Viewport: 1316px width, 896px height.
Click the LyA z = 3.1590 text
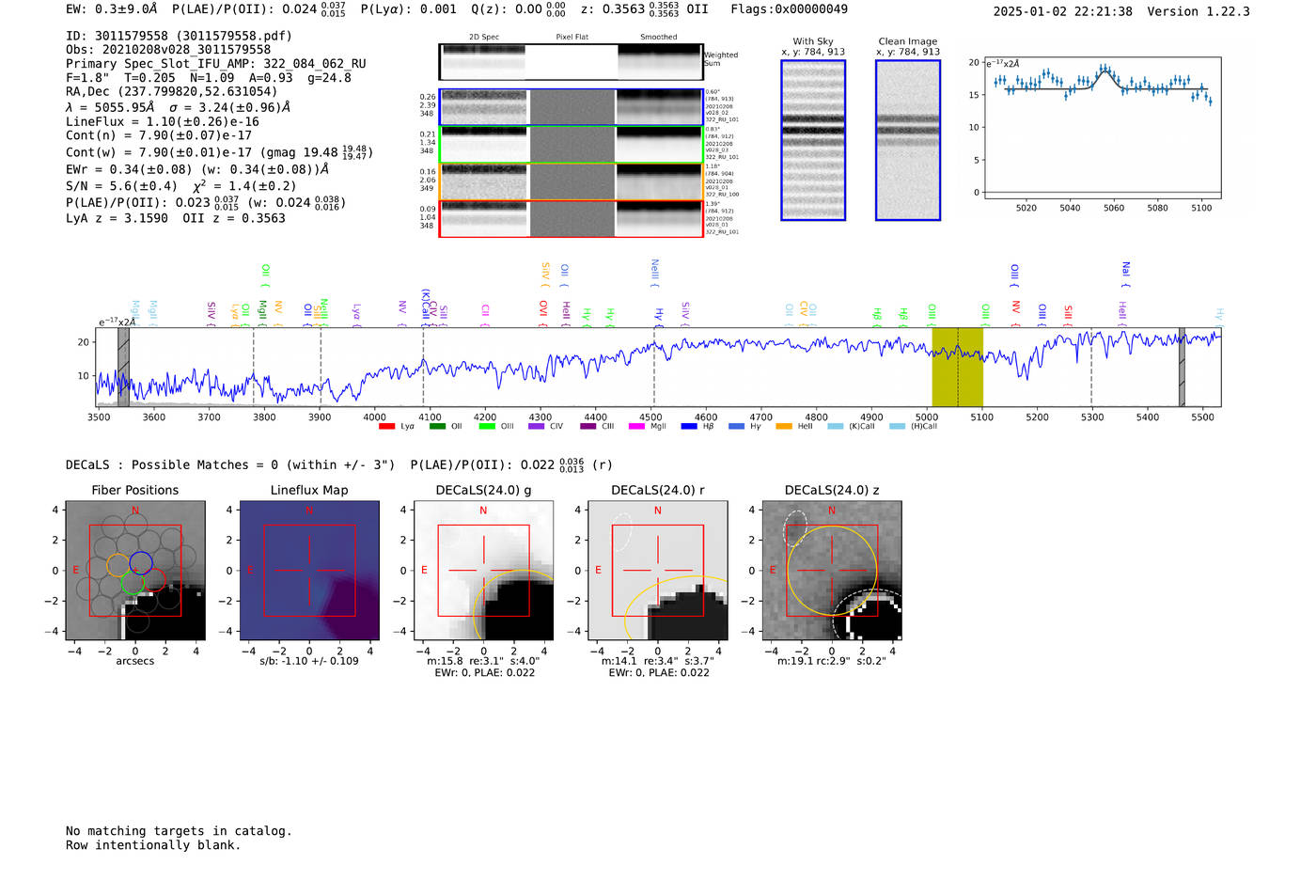[117, 218]
